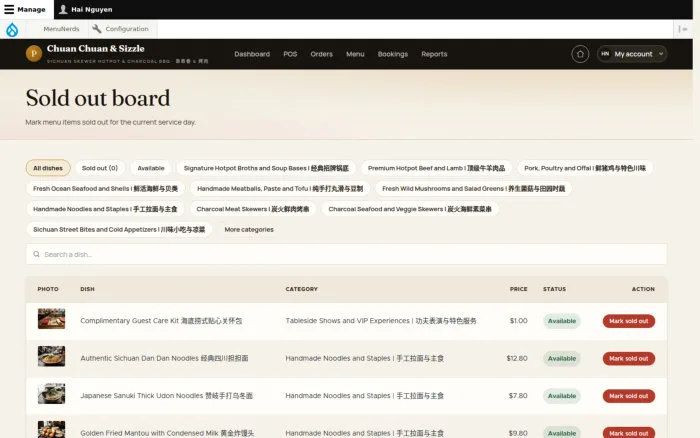
Task: Filter Charcoal Meat Skewers category
Action: [253, 209]
